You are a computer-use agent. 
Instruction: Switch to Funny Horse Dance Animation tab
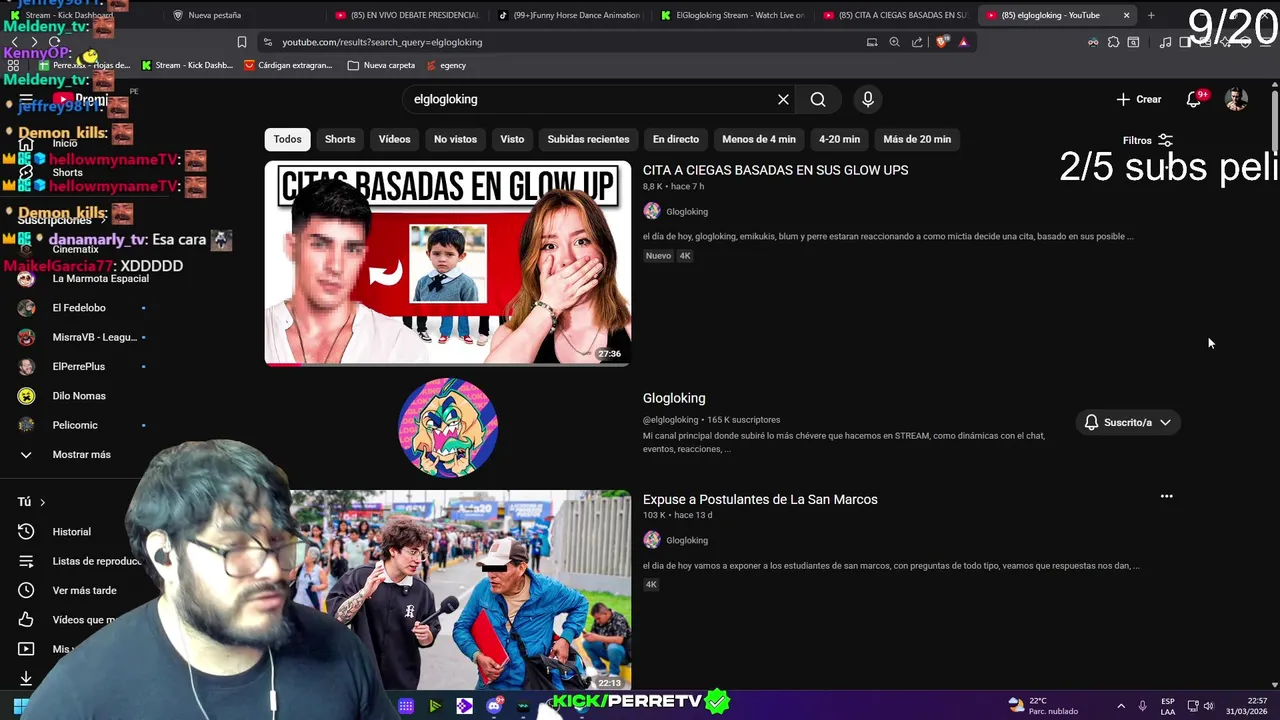(x=568, y=15)
